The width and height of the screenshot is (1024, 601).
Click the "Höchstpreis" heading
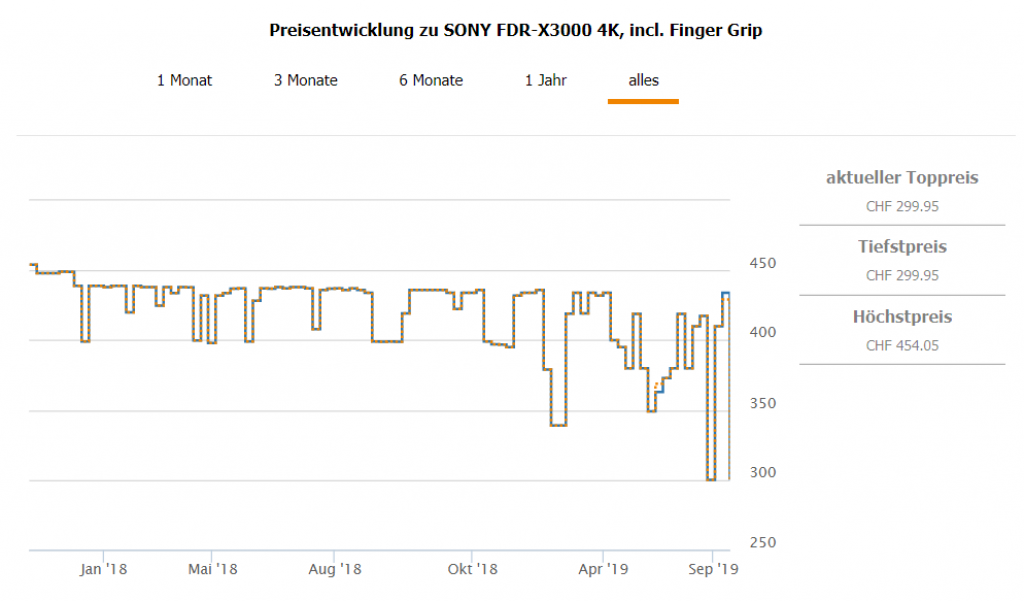(902, 316)
